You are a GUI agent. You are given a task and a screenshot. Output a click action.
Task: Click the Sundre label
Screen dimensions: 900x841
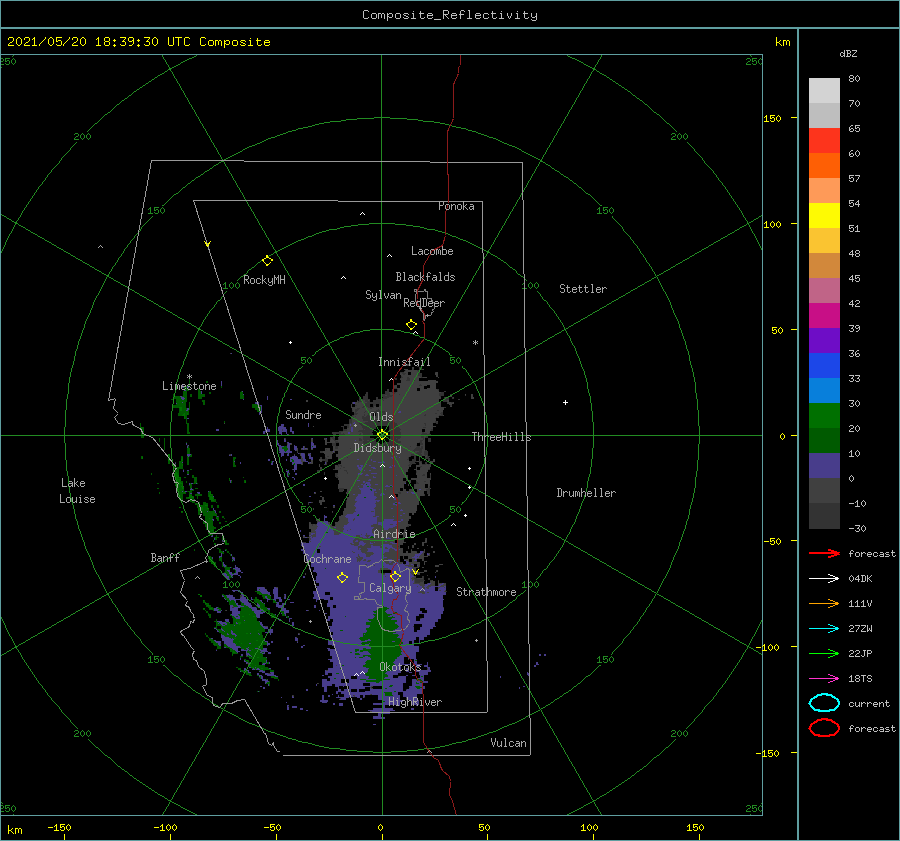click(303, 414)
